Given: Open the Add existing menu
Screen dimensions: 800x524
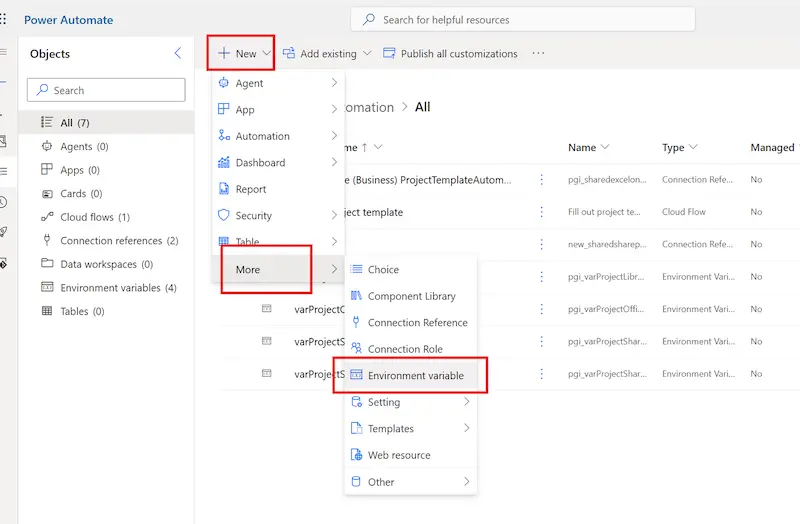Looking at the screenshot, I should click(327, 54).
